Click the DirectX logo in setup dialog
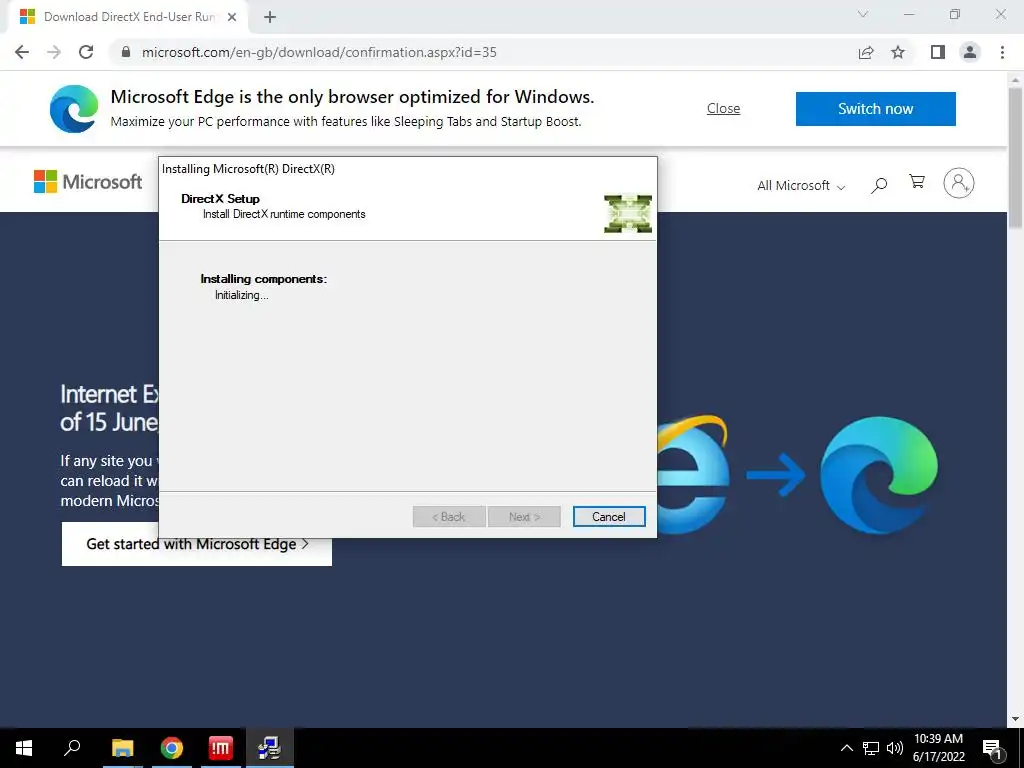Screen dimensions: 1024x768 (628, 214)
